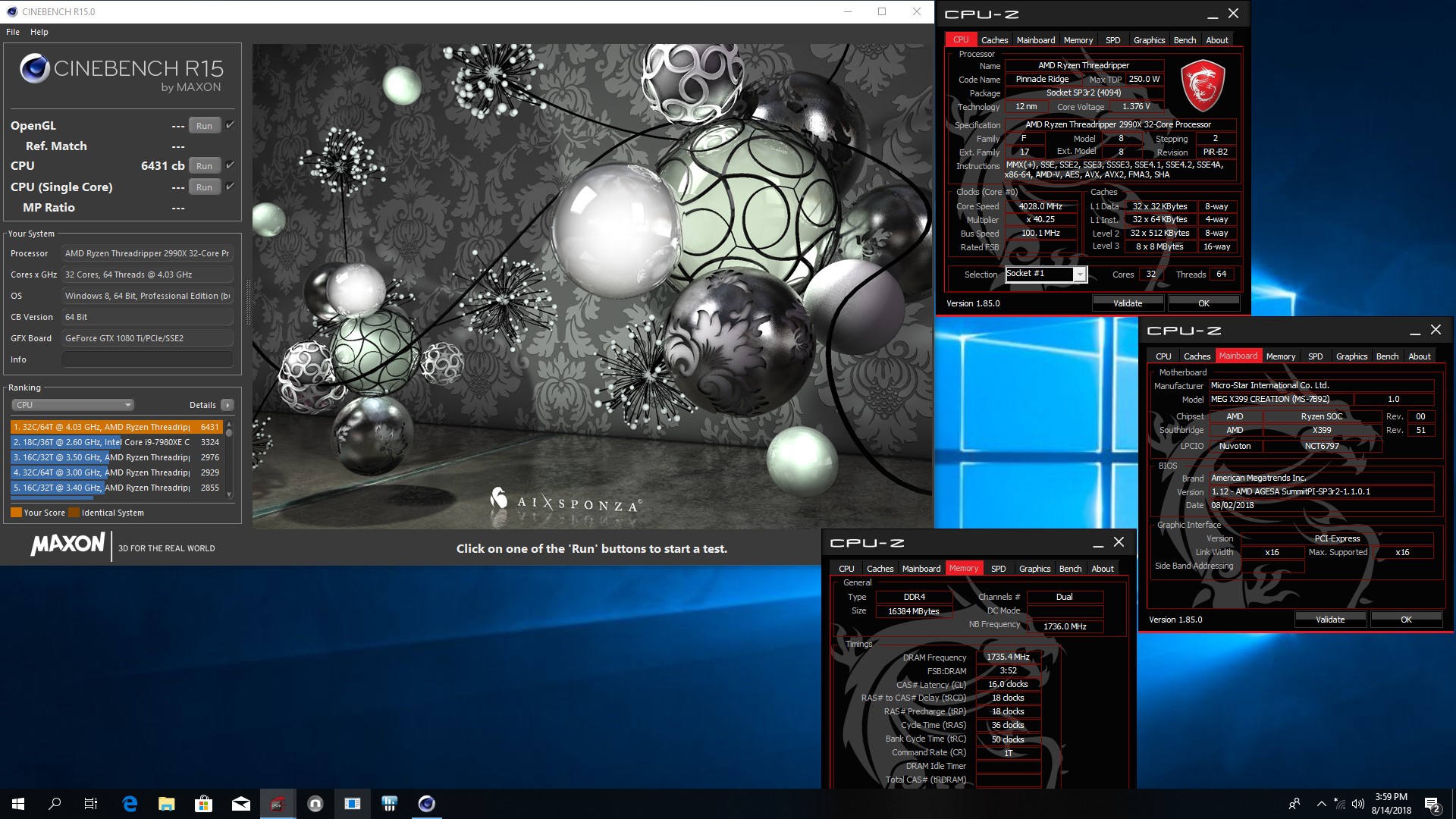The width and height of the screenshot is (1456, 819).
Task: Open Graphics tab in Memory CPU-Z window
Action: pyautogui.click(x=1034, y=569)
